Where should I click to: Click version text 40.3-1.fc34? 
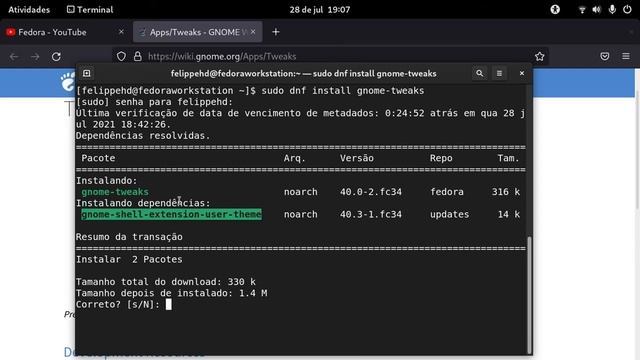[x=371, y=214]
